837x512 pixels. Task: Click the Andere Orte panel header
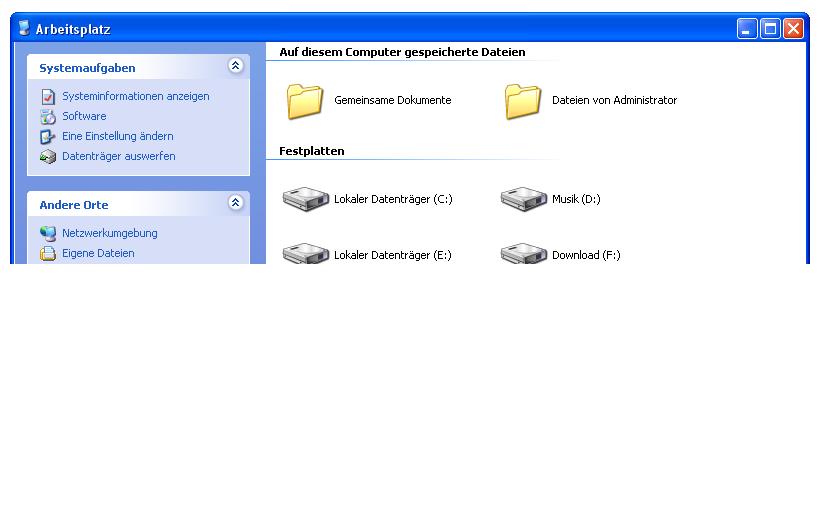click(x=138, y=203)
